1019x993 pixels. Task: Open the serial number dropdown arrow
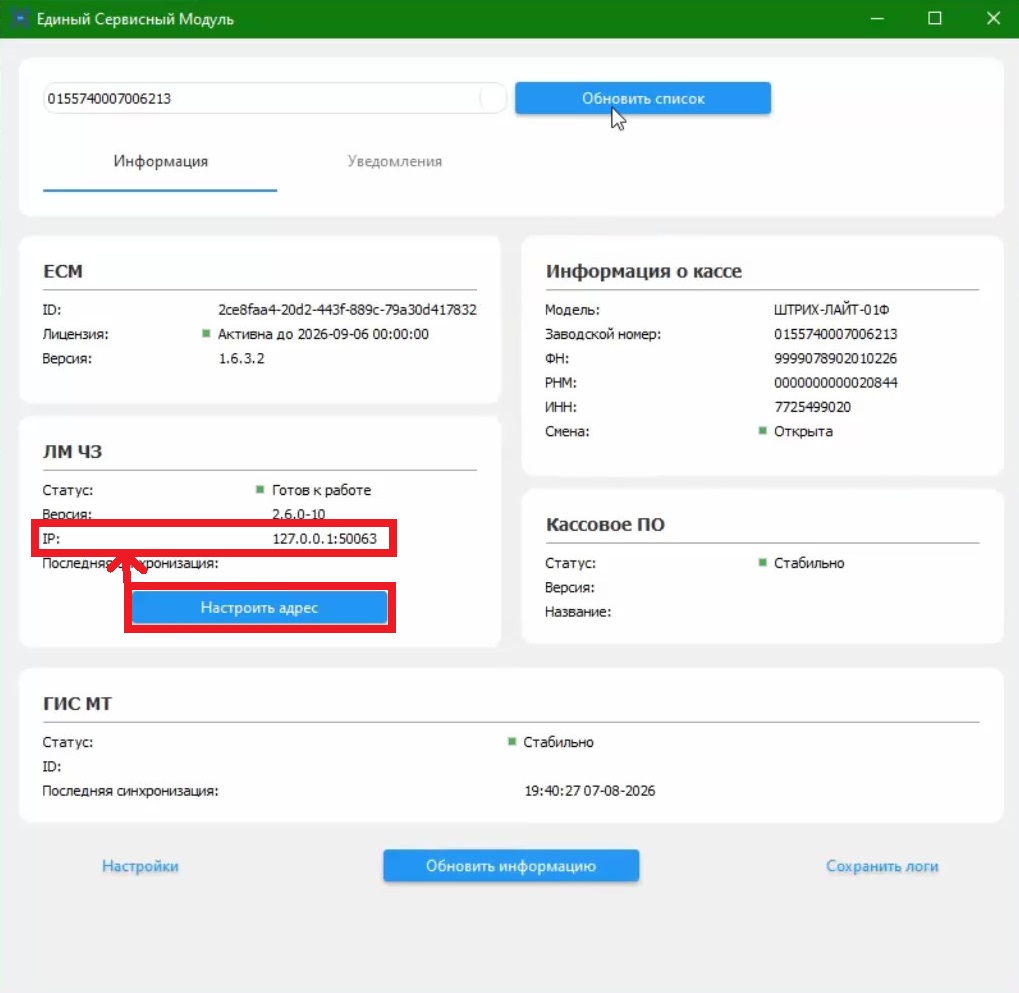pyautogui.click(x=493, y=99)
